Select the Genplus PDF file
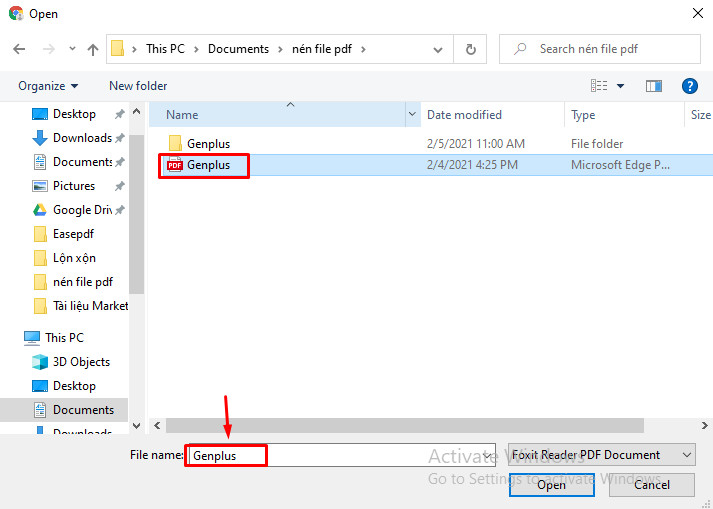This screenshot has height=509, width=713. point(199,165)
